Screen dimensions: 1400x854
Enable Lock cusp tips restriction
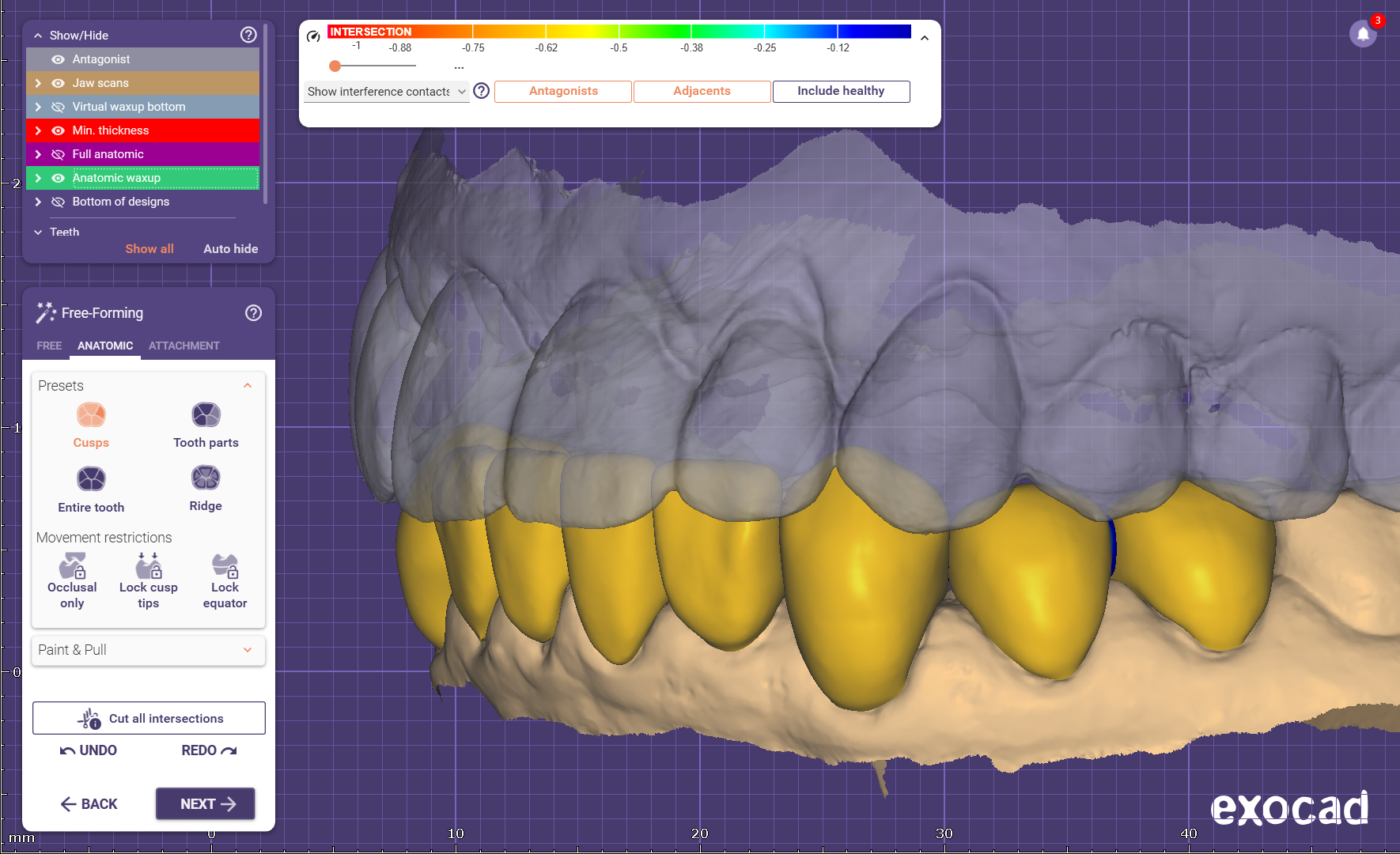click(148, 566)
